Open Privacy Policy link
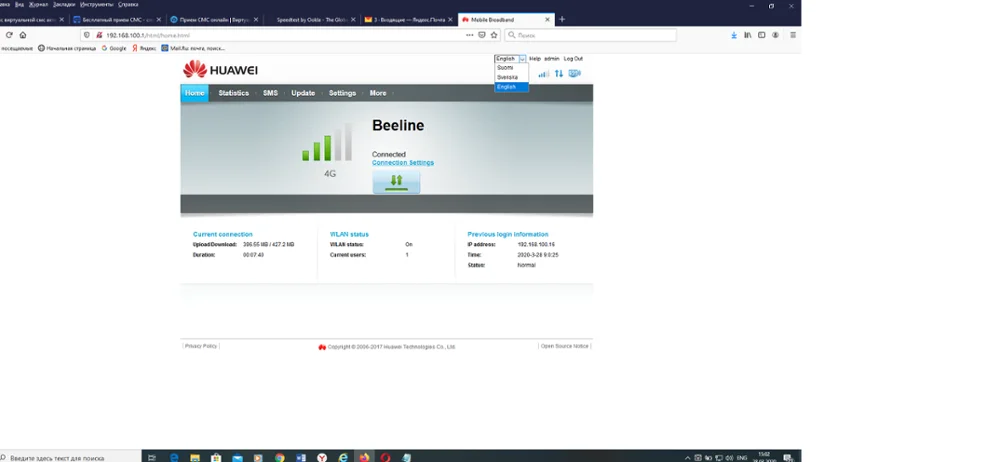Viewport: 1000px width, 462px height. pyautogui.click(x=201, y=346)
